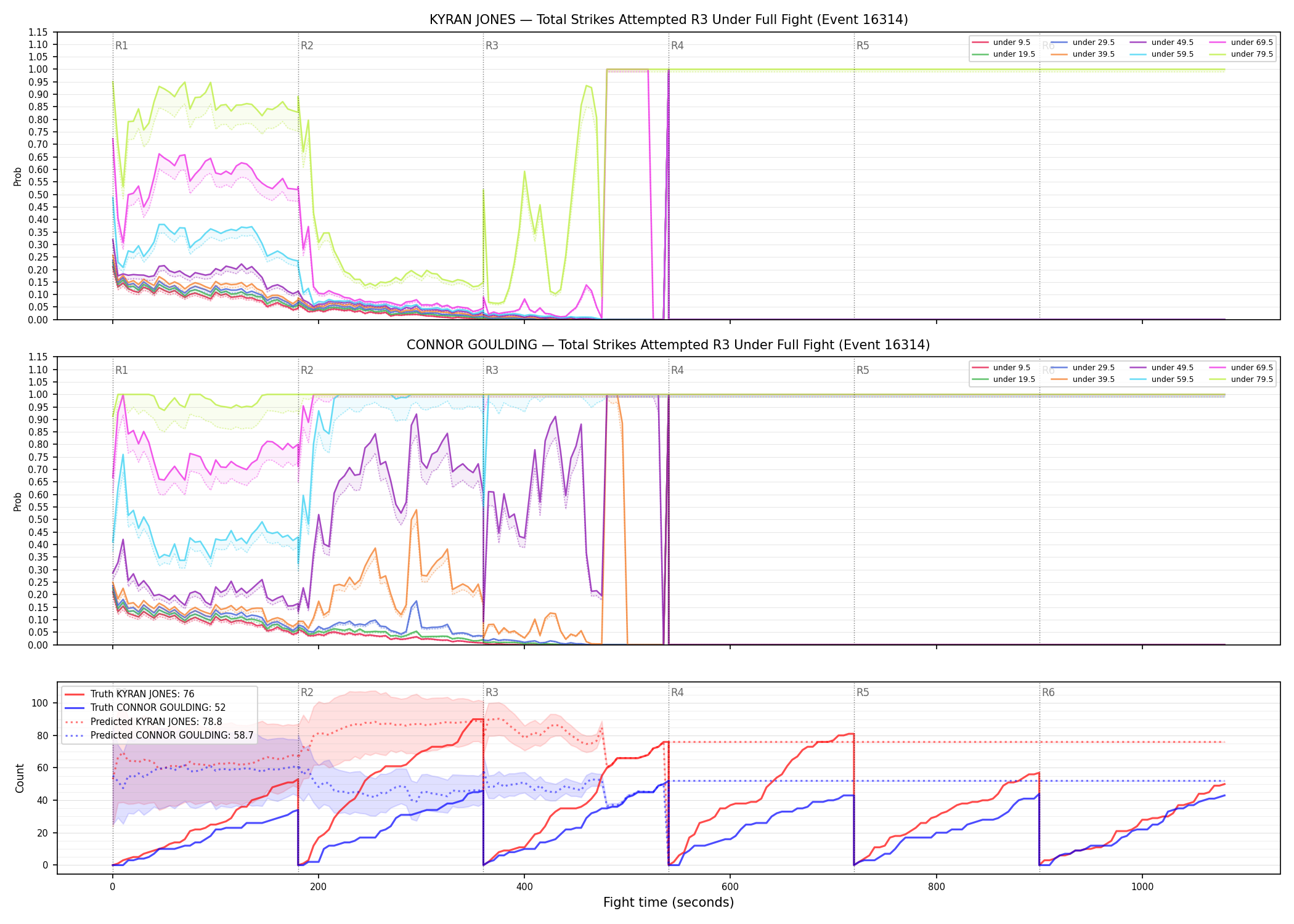Image resolution: width=1294 pixels, height=924 pixels.
Task: Click the '400' x-axis tick label
Action: pos(524,886)
